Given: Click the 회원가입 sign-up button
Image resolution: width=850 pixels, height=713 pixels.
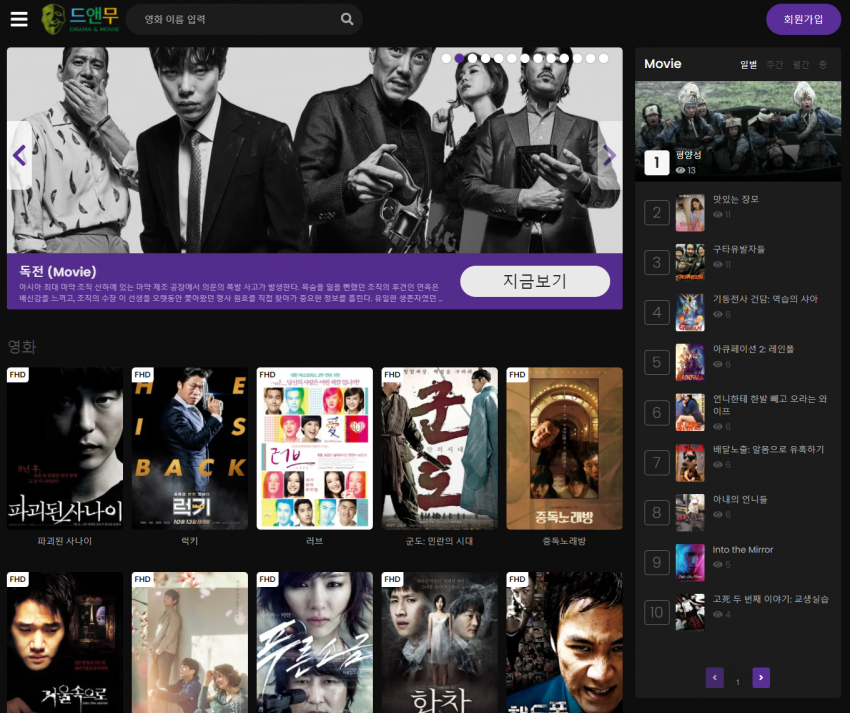Looking at the screenshot, I should tap(803, 20).
